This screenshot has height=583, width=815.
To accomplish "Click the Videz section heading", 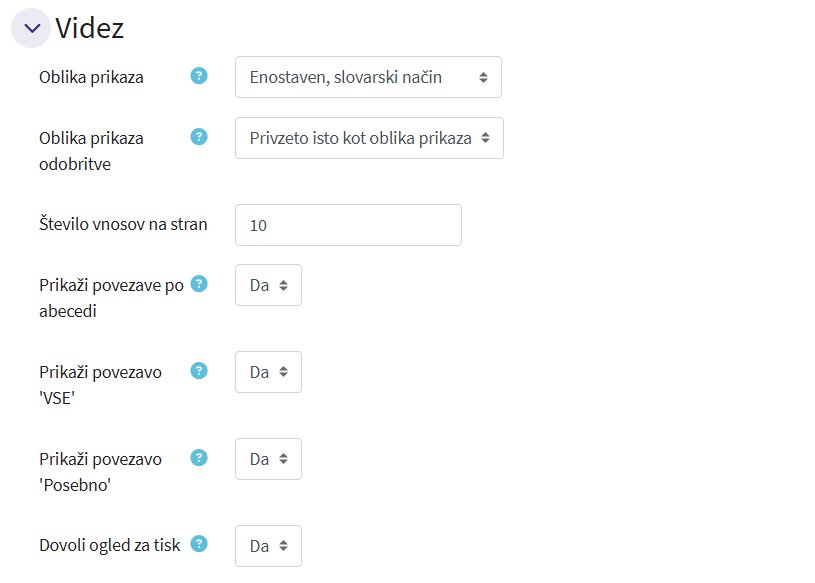I will point(89,28).
